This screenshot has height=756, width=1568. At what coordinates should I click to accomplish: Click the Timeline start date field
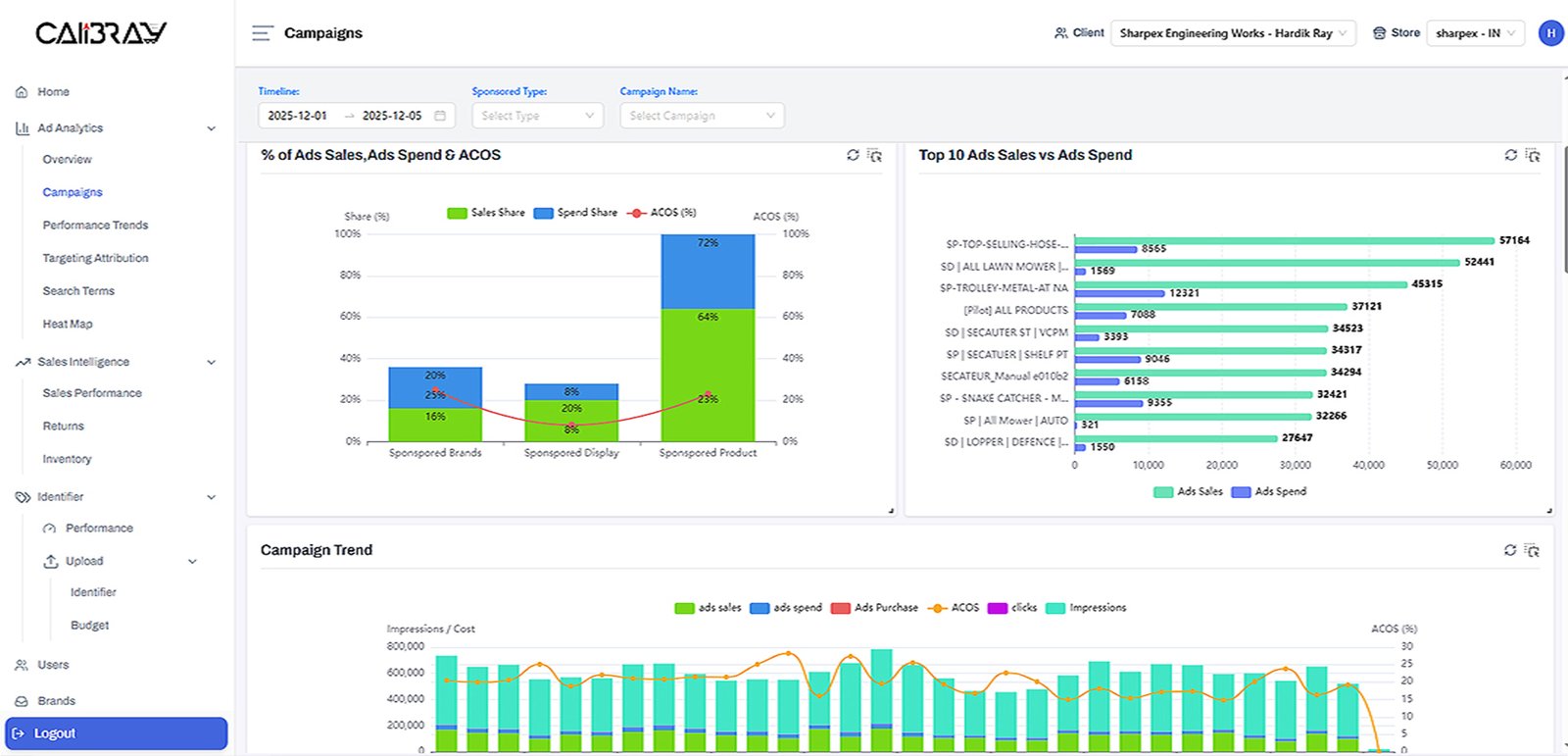click(x=298, y=116)
